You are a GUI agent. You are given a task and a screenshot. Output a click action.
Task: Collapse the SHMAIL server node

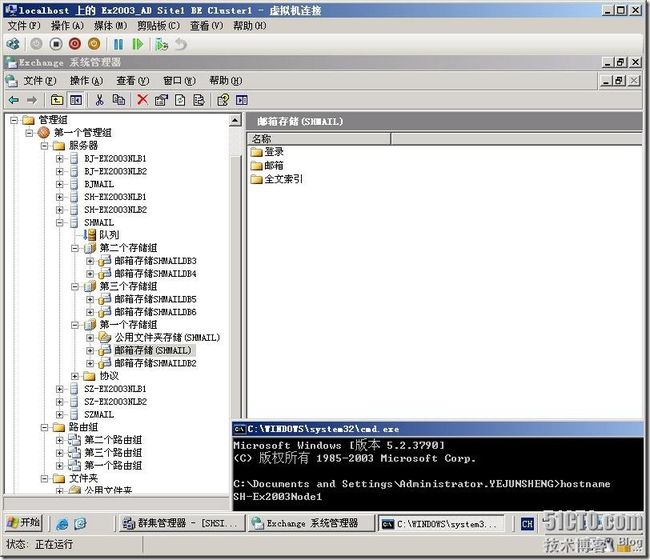pos(60,222)
